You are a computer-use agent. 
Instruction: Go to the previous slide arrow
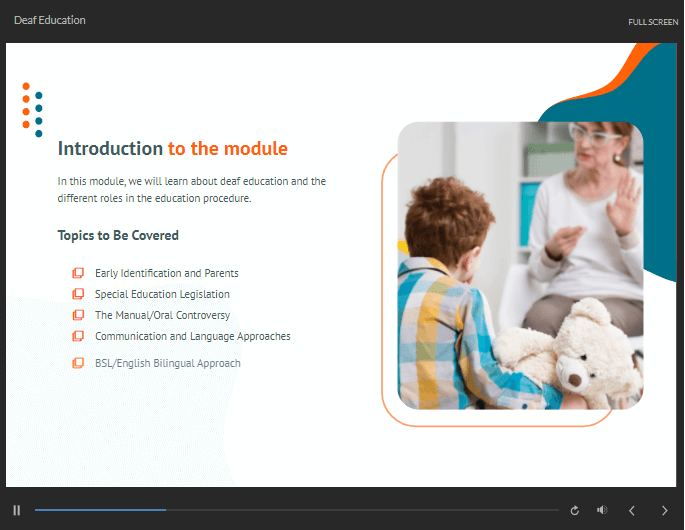pos(632,510)
